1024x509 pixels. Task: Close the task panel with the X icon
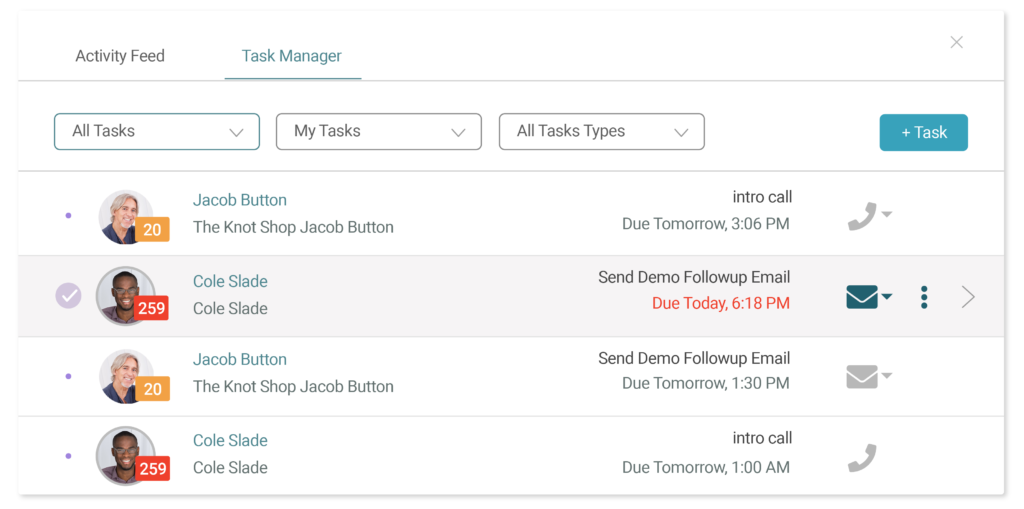click(957, 42)
